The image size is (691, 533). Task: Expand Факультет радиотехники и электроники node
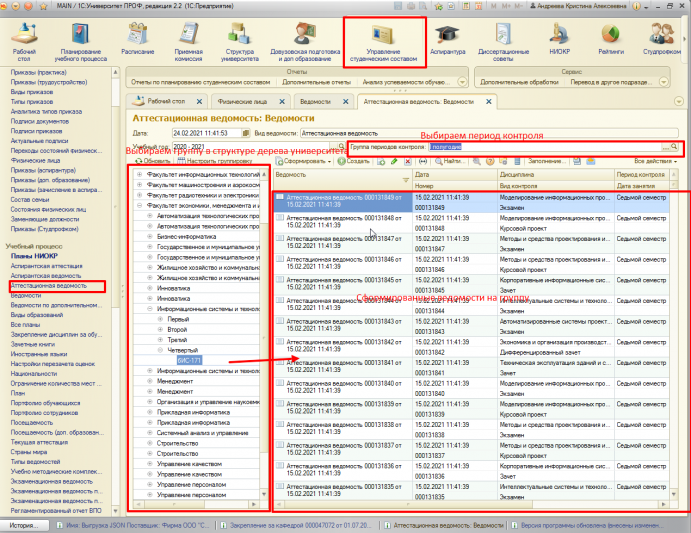[139, 195]
